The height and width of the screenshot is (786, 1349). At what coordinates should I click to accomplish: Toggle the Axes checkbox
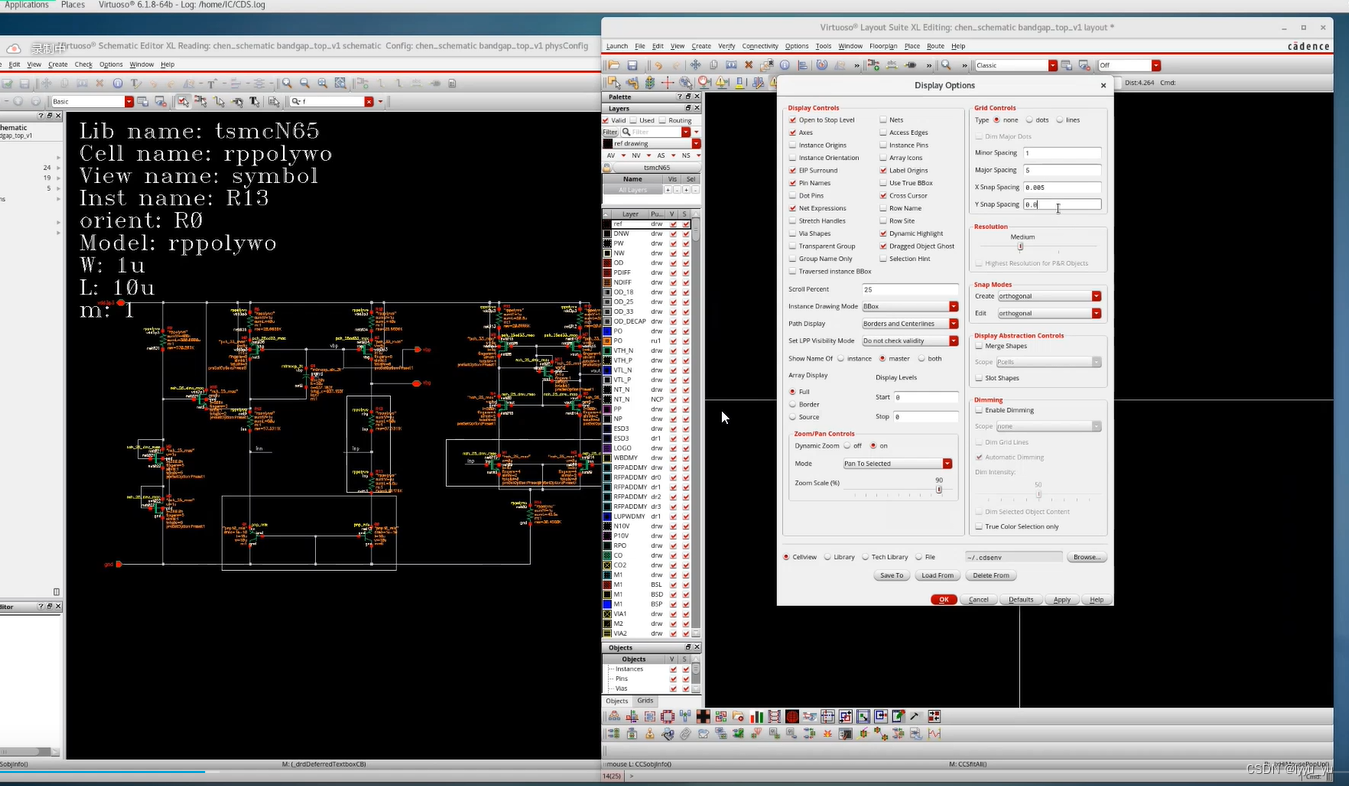click(793, 132)
